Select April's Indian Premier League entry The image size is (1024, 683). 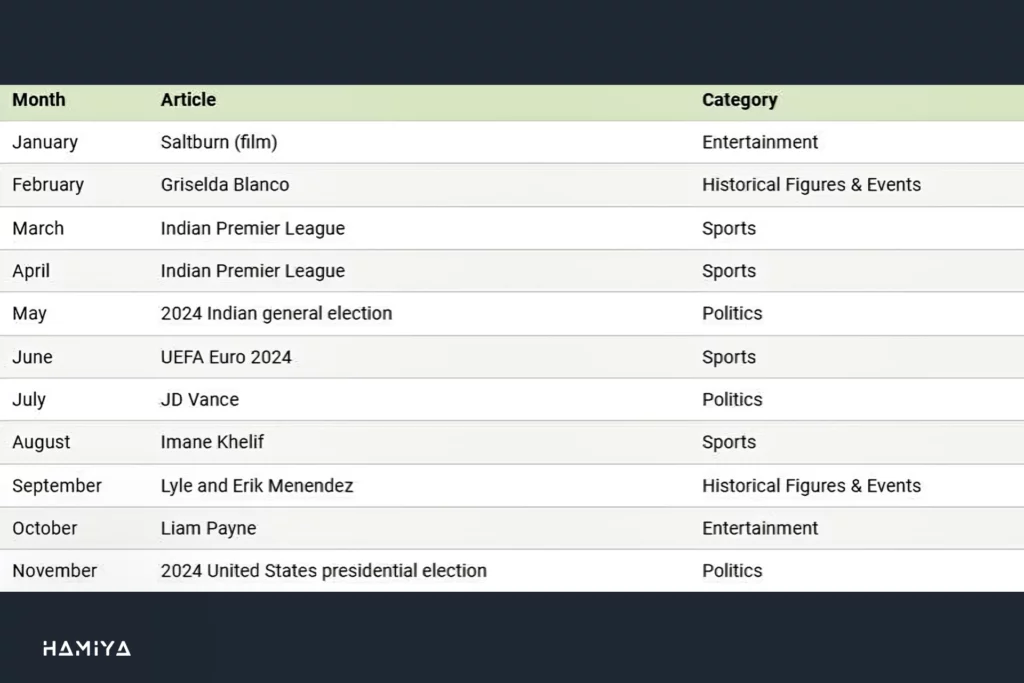pyautogui.click(x=252, y=271)
